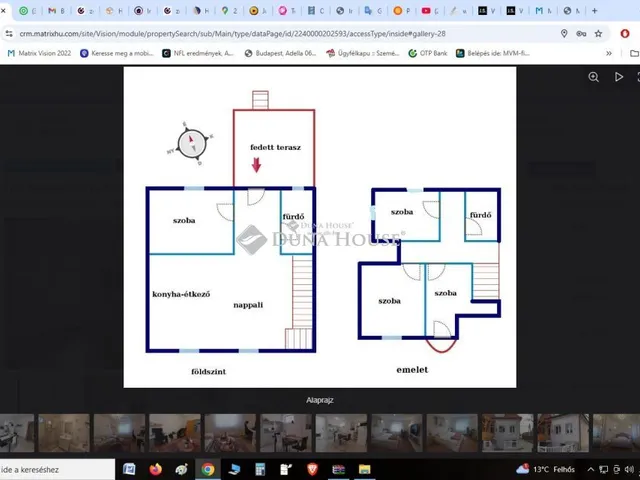Bookmark this page with the star icon

(x=599, y=33)
